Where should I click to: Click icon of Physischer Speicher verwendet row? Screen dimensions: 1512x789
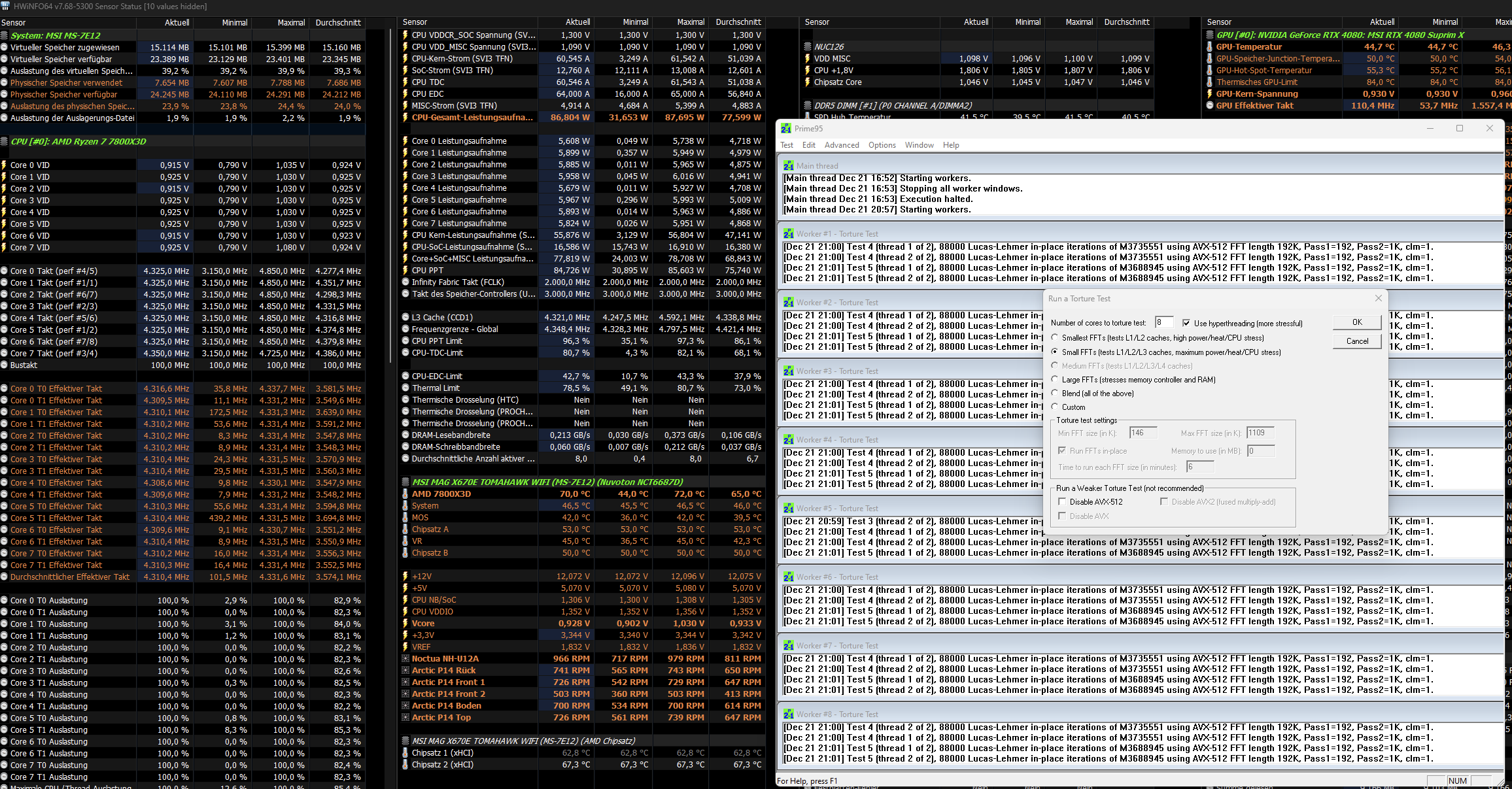pyautogui.click(x=4, y=83)
